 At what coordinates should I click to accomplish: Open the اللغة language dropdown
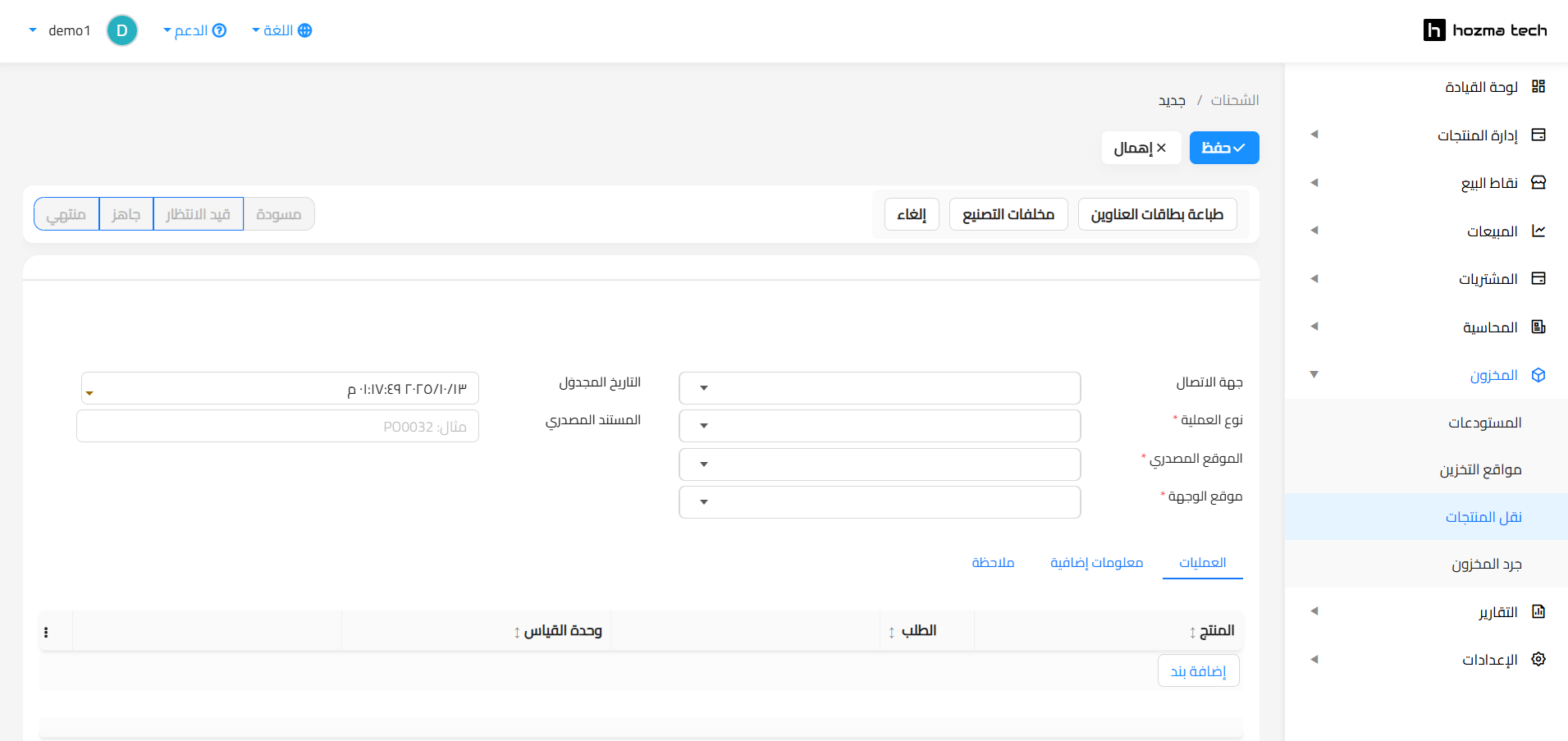[281, 30]
